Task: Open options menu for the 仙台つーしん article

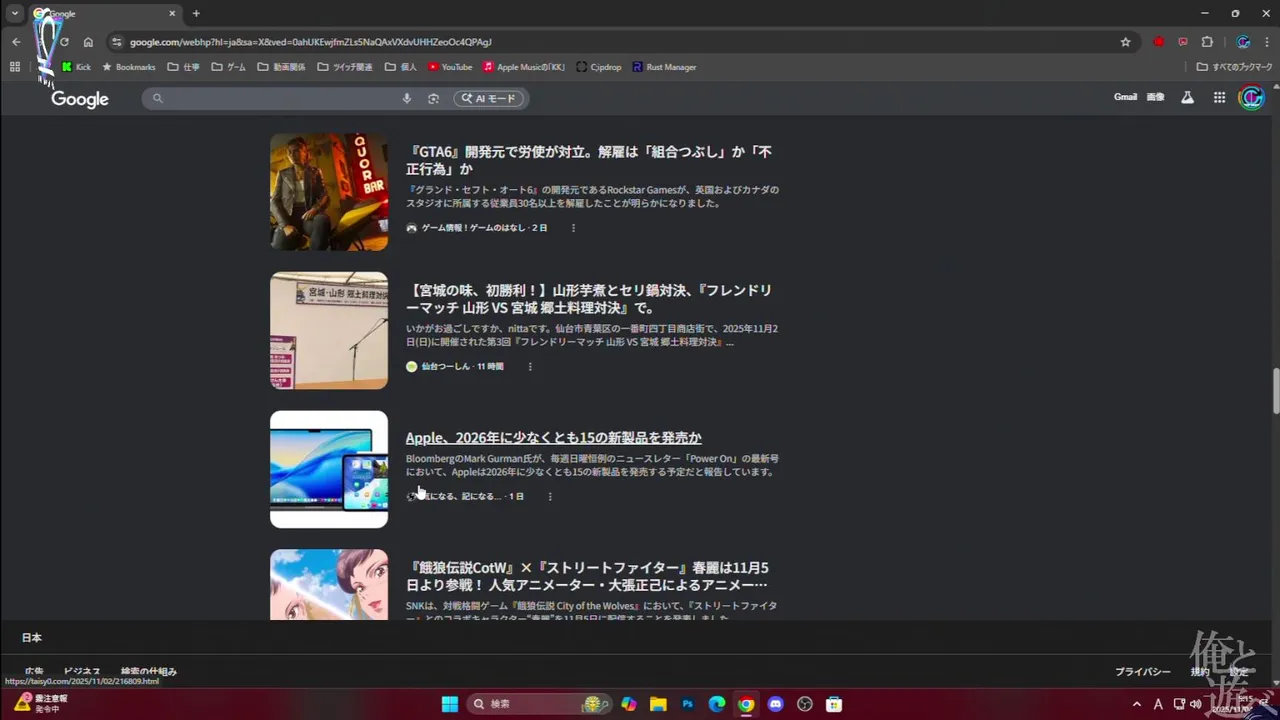Action: (530, 367)
